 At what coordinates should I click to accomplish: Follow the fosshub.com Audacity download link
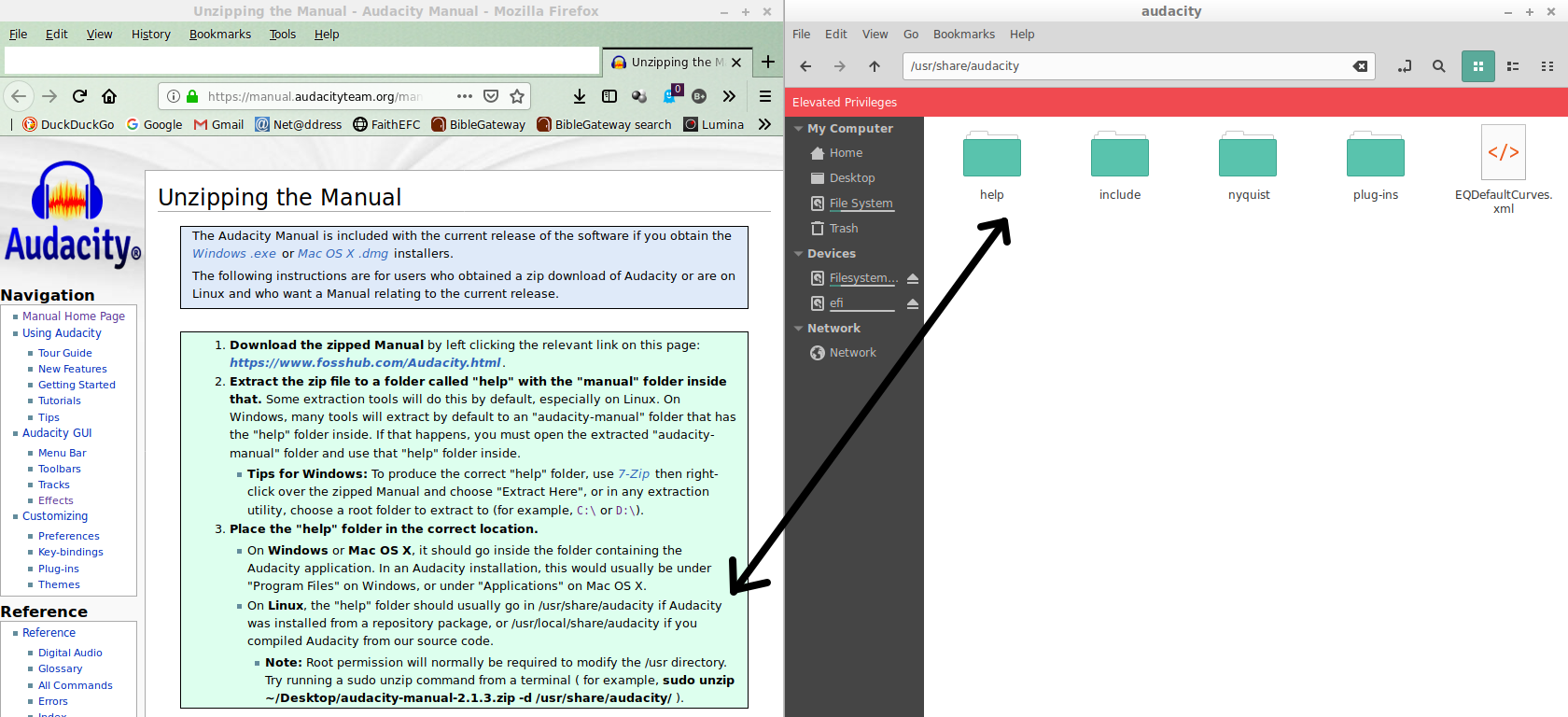pyautogui.click(x=366, y=363)
